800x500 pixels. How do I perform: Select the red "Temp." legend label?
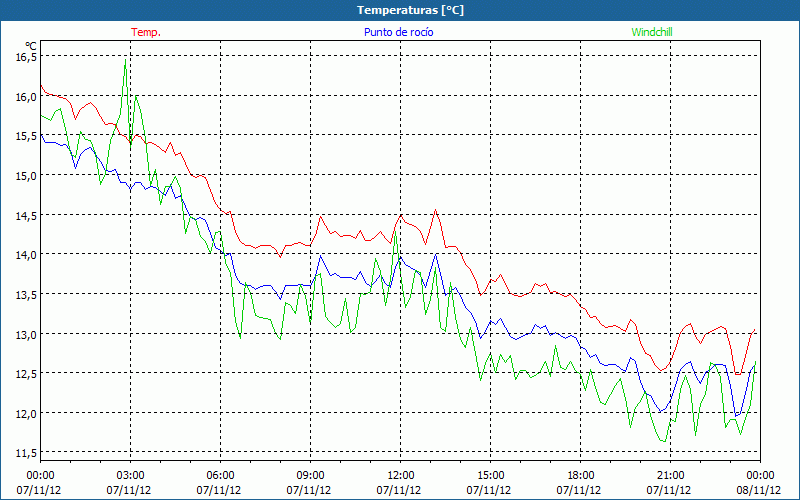[146, 32]
